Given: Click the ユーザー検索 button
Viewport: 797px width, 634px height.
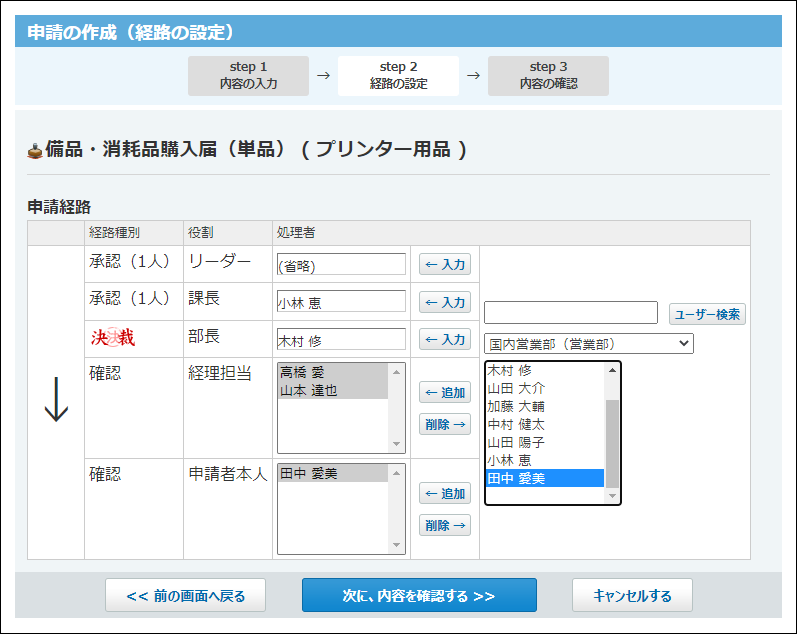Looking at the screenshot, I should point(707,314).
